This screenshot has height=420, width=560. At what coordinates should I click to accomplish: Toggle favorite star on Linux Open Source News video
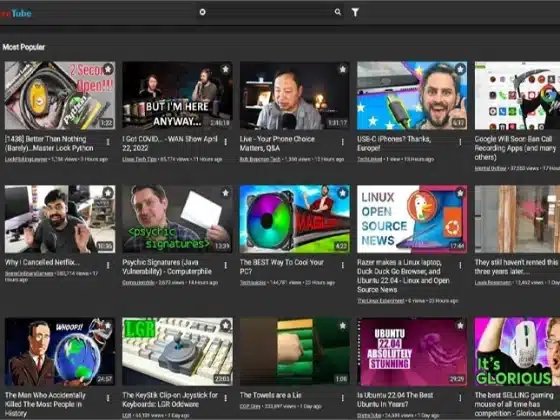point(460,193)
